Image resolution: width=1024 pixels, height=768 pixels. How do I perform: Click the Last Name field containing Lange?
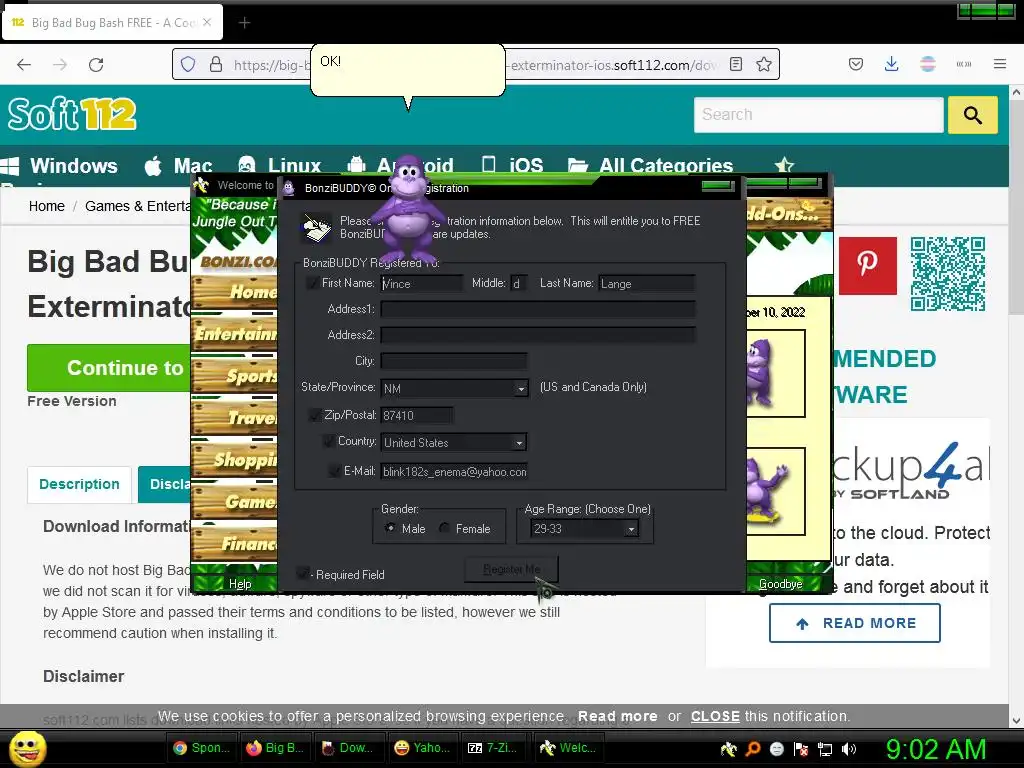(647, 283)
